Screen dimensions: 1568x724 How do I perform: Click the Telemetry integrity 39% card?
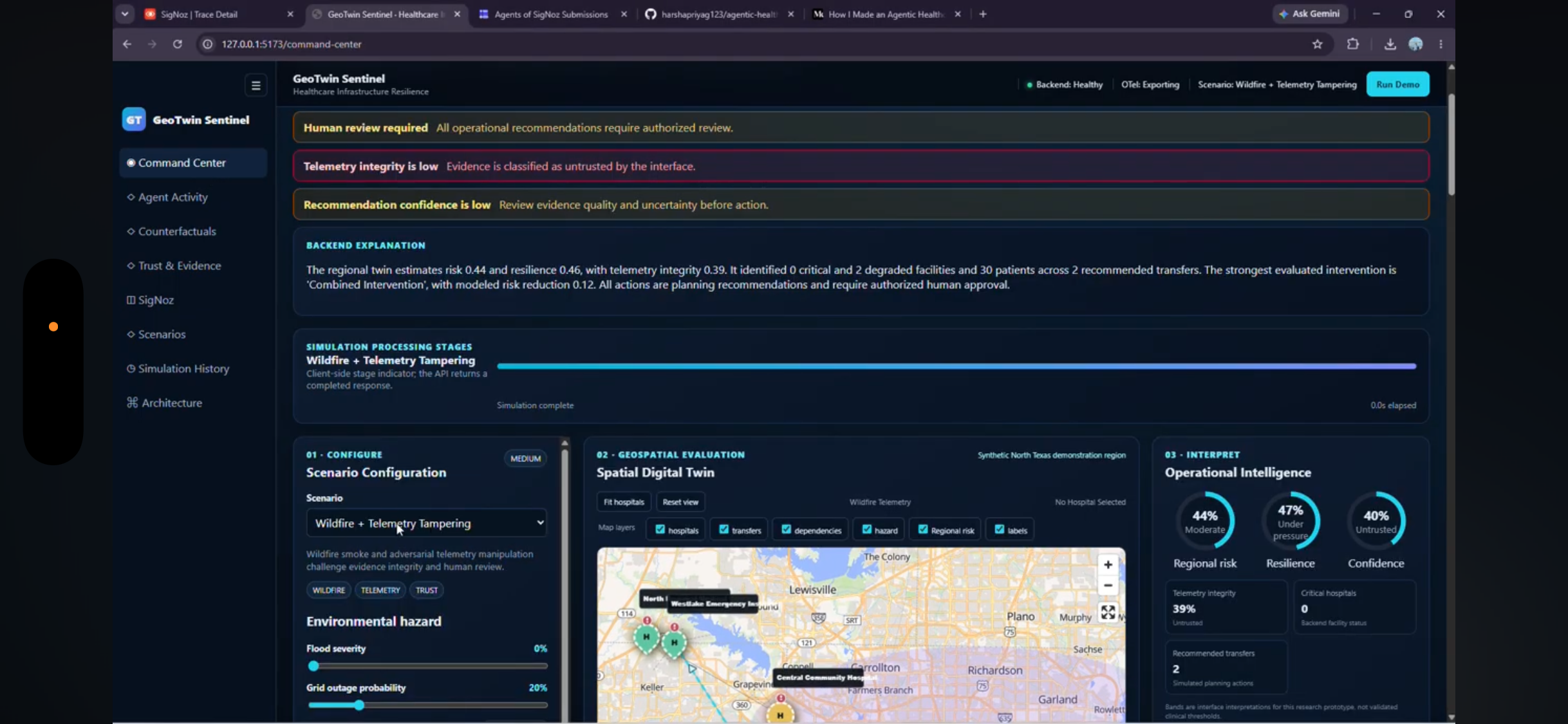tap(1226, 607)
